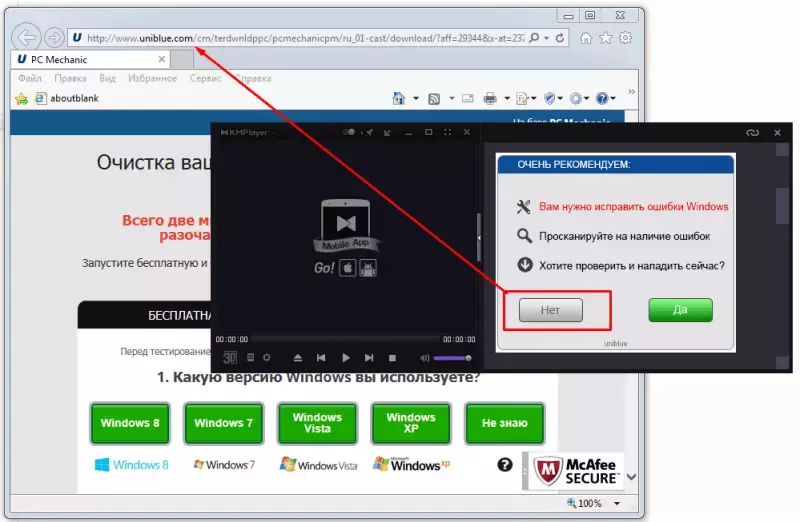Click the Нет button
The width and height of the screenshot is (800, 522).
(x=551, y=310)
